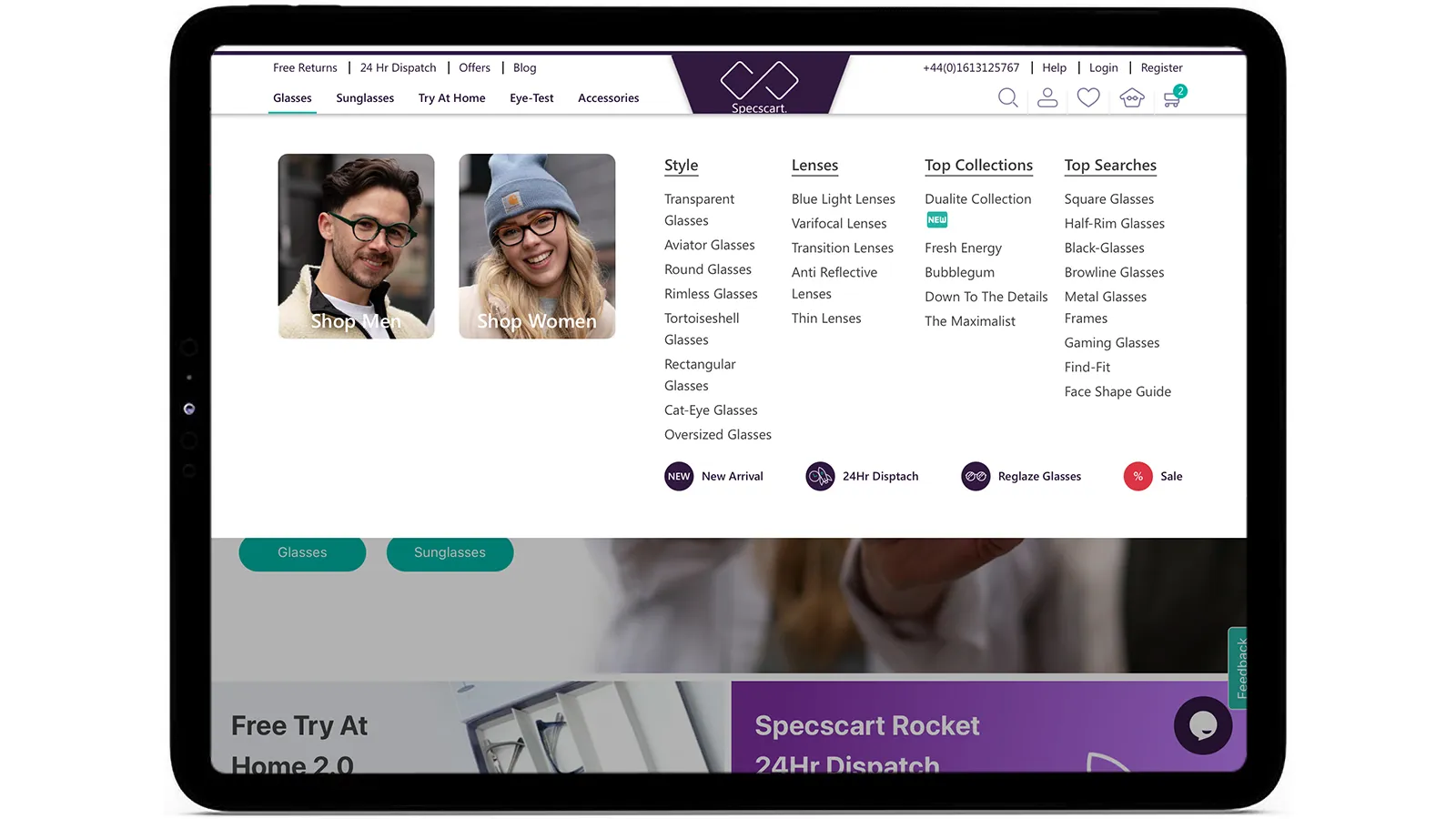Click the teal Glasses pill button
This screenshot has height=819, width=1456.
pyautogui.click(x=302, y=552)
